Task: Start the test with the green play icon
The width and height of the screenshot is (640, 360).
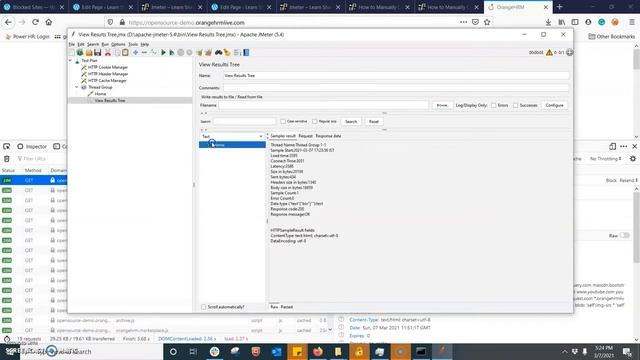Action: pos(163,53)
